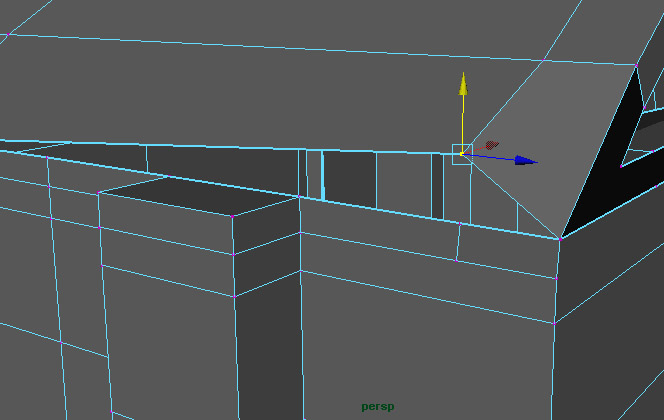Image resolution: width=664 pixels, height=420 pixels.
Task: Click the persp camera label
Action: [x=378, y=407]
